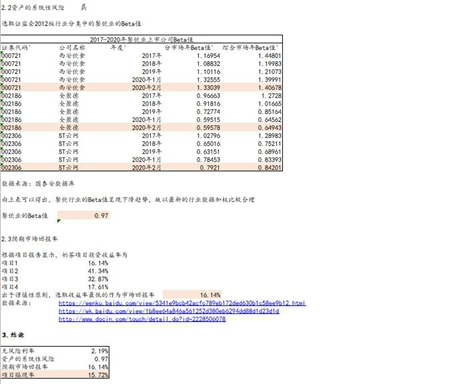Open the wk.baidu.com source link

tap(169, 311)
